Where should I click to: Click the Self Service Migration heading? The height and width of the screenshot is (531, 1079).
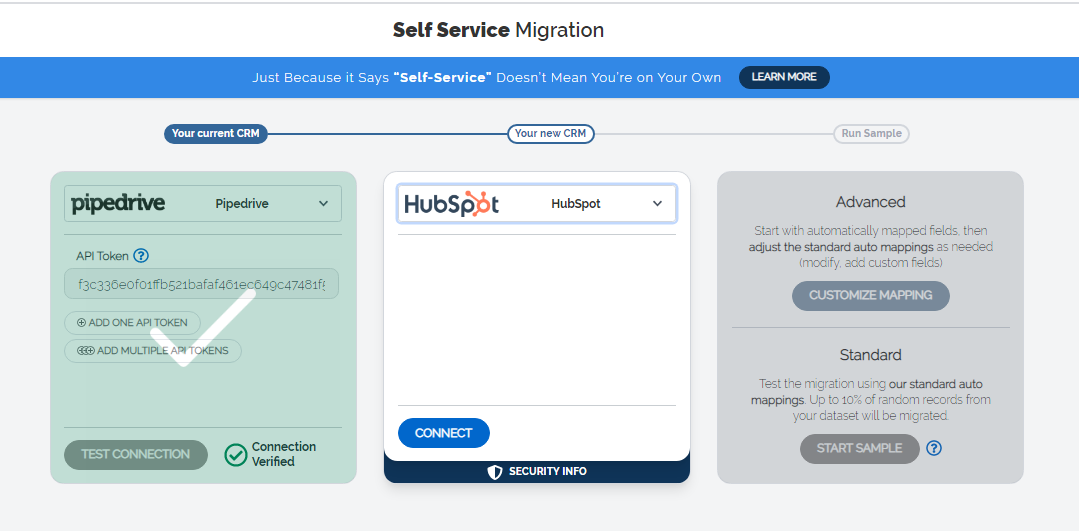[x=498, y=30]
